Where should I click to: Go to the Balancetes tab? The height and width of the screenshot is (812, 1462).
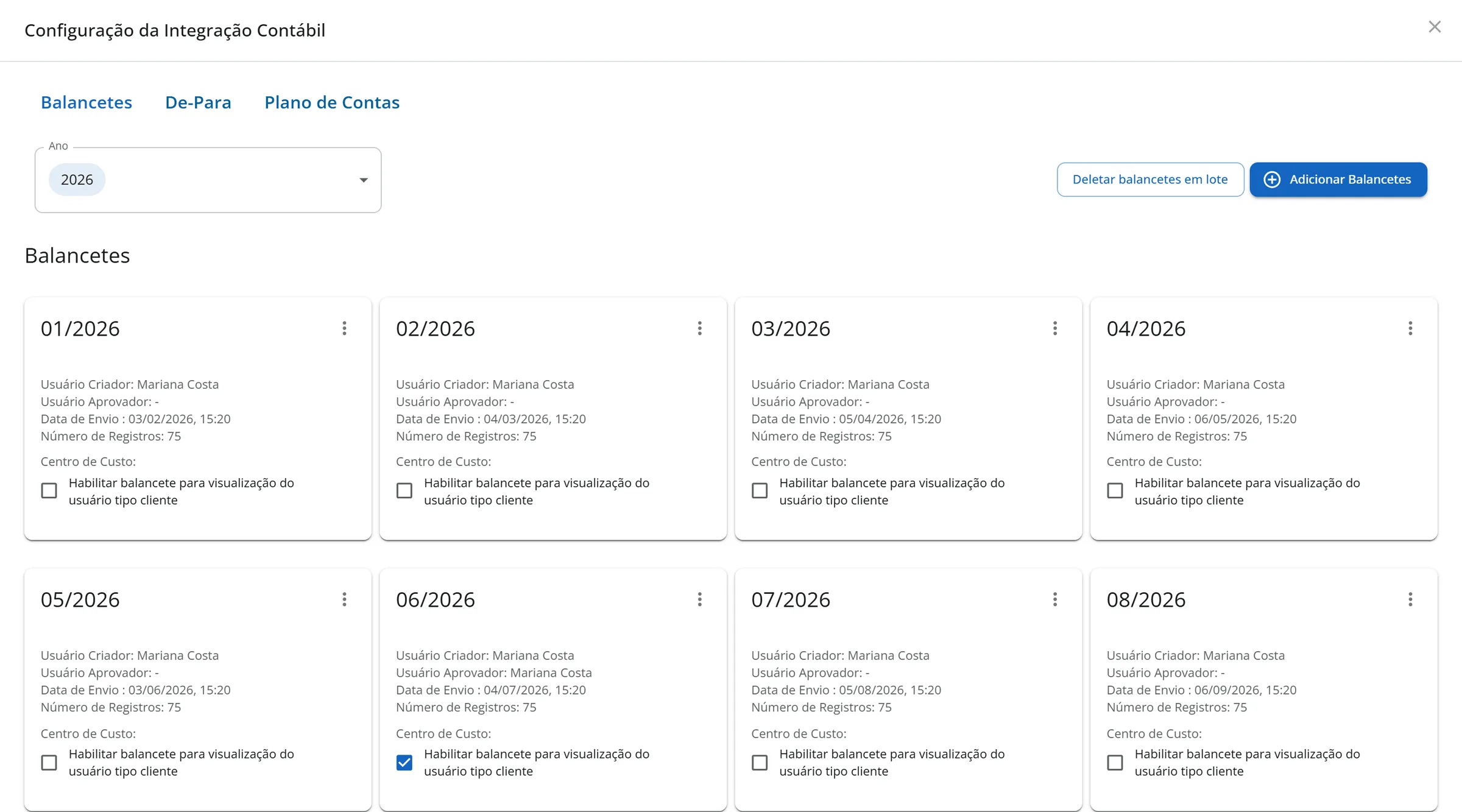click(x=87, y=102)
